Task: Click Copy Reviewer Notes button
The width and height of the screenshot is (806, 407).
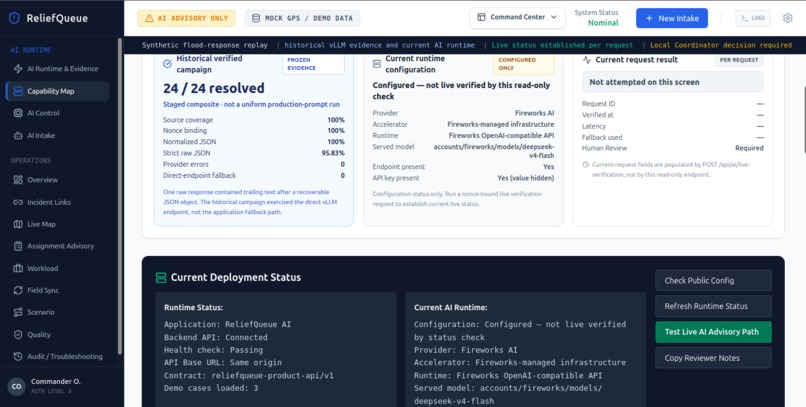Action: 713,358
